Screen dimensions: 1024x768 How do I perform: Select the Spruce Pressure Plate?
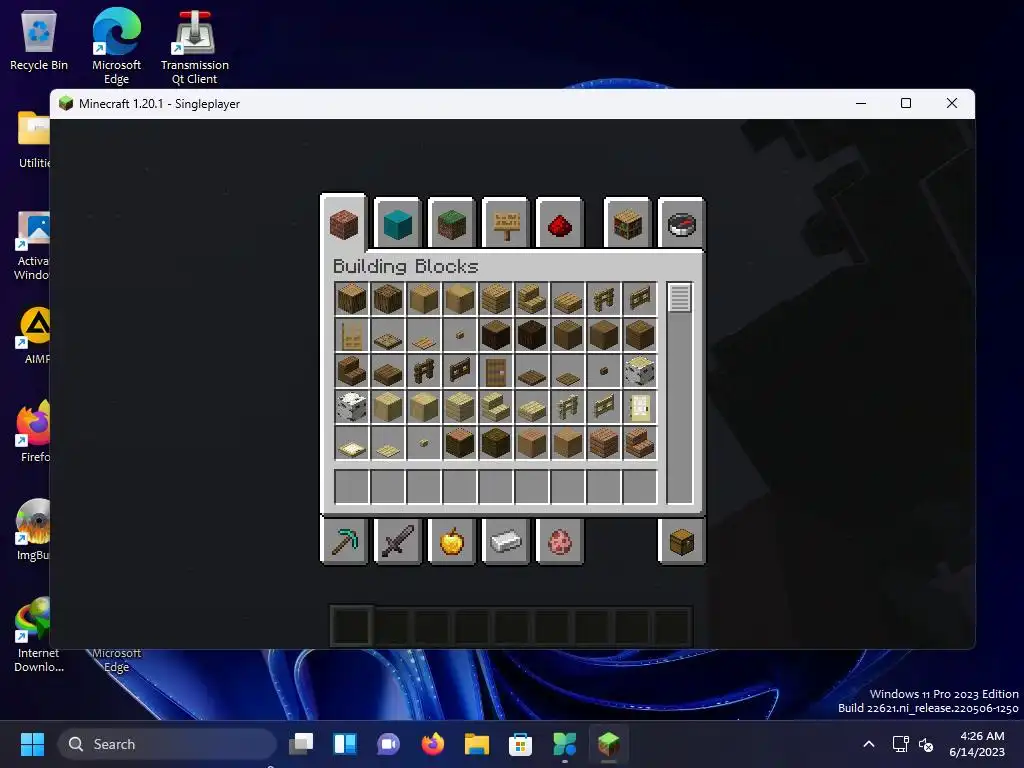[x=568, y=371]
